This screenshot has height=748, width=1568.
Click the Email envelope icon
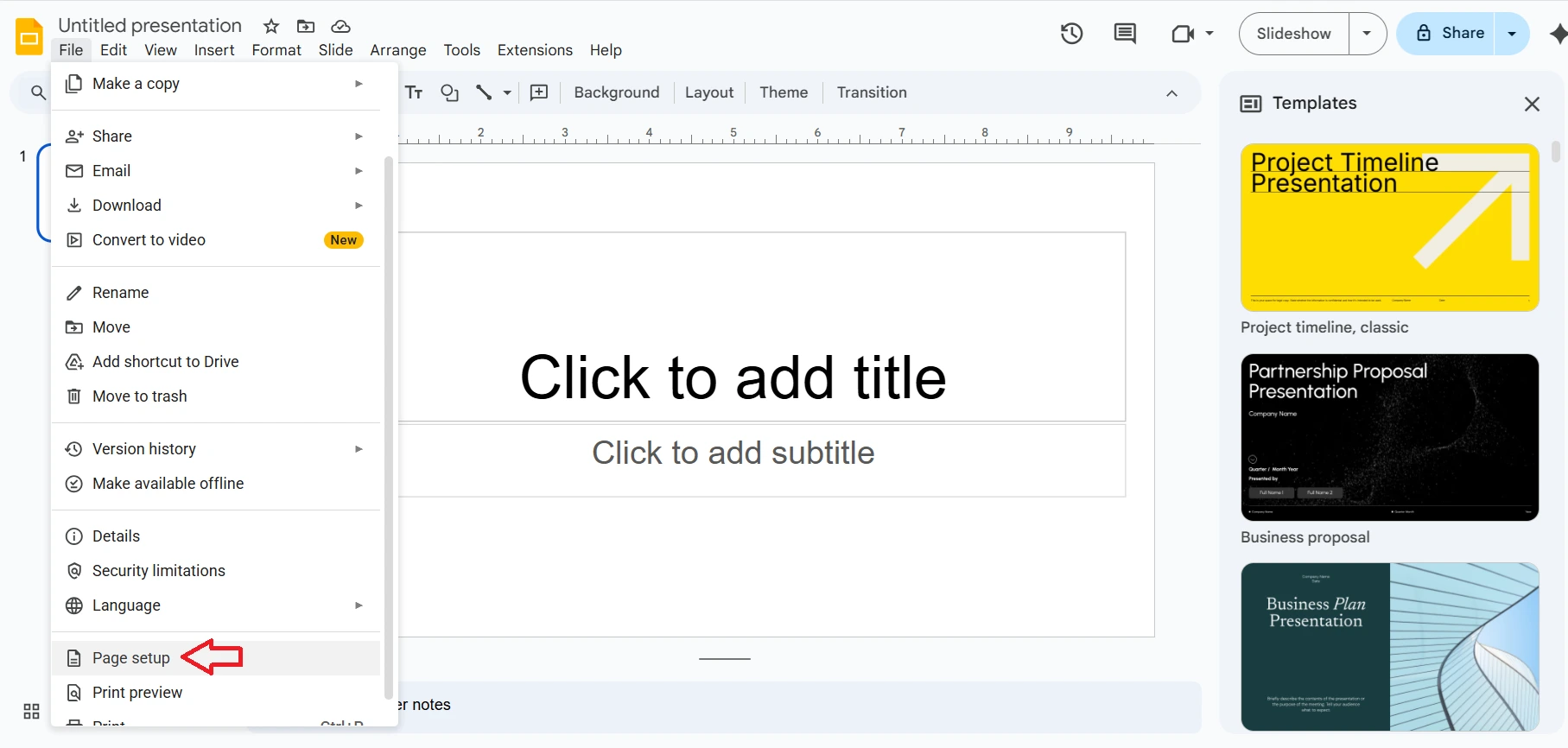tap(74, 171)
